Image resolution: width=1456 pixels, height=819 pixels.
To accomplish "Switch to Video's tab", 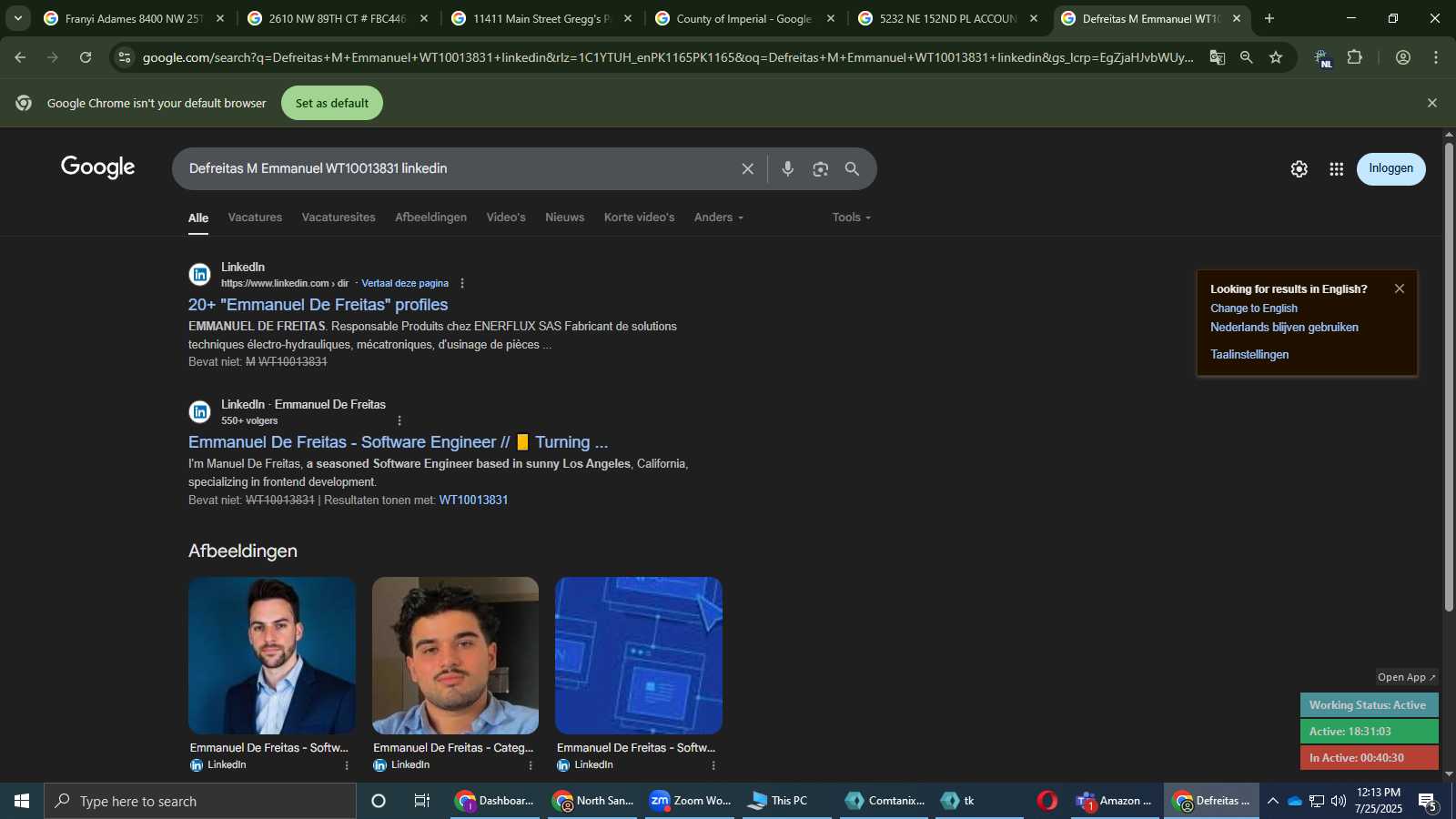I will [506, 217].
